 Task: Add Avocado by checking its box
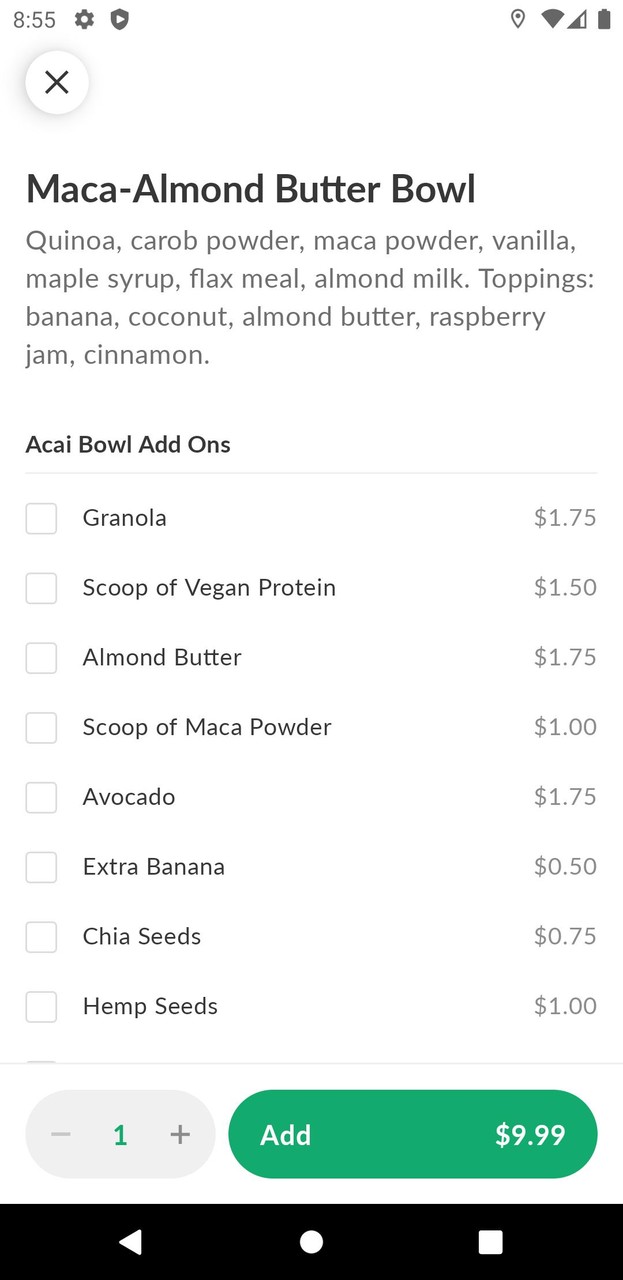tap(41, 797)
